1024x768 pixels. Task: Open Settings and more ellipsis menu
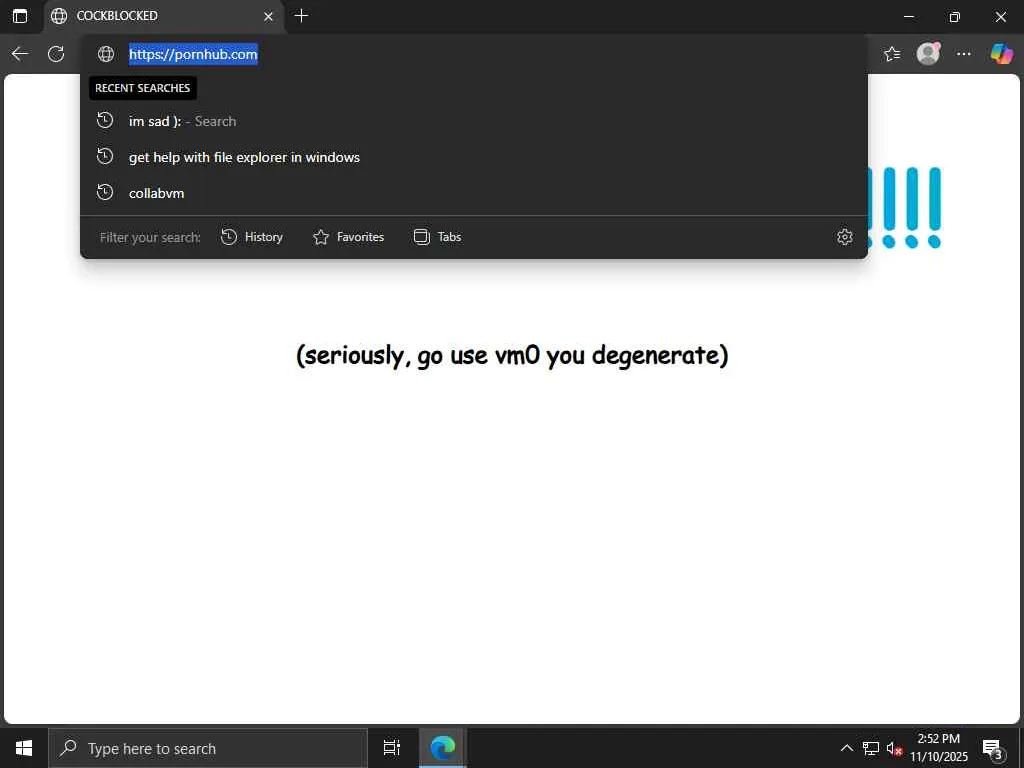pos(964,54)
